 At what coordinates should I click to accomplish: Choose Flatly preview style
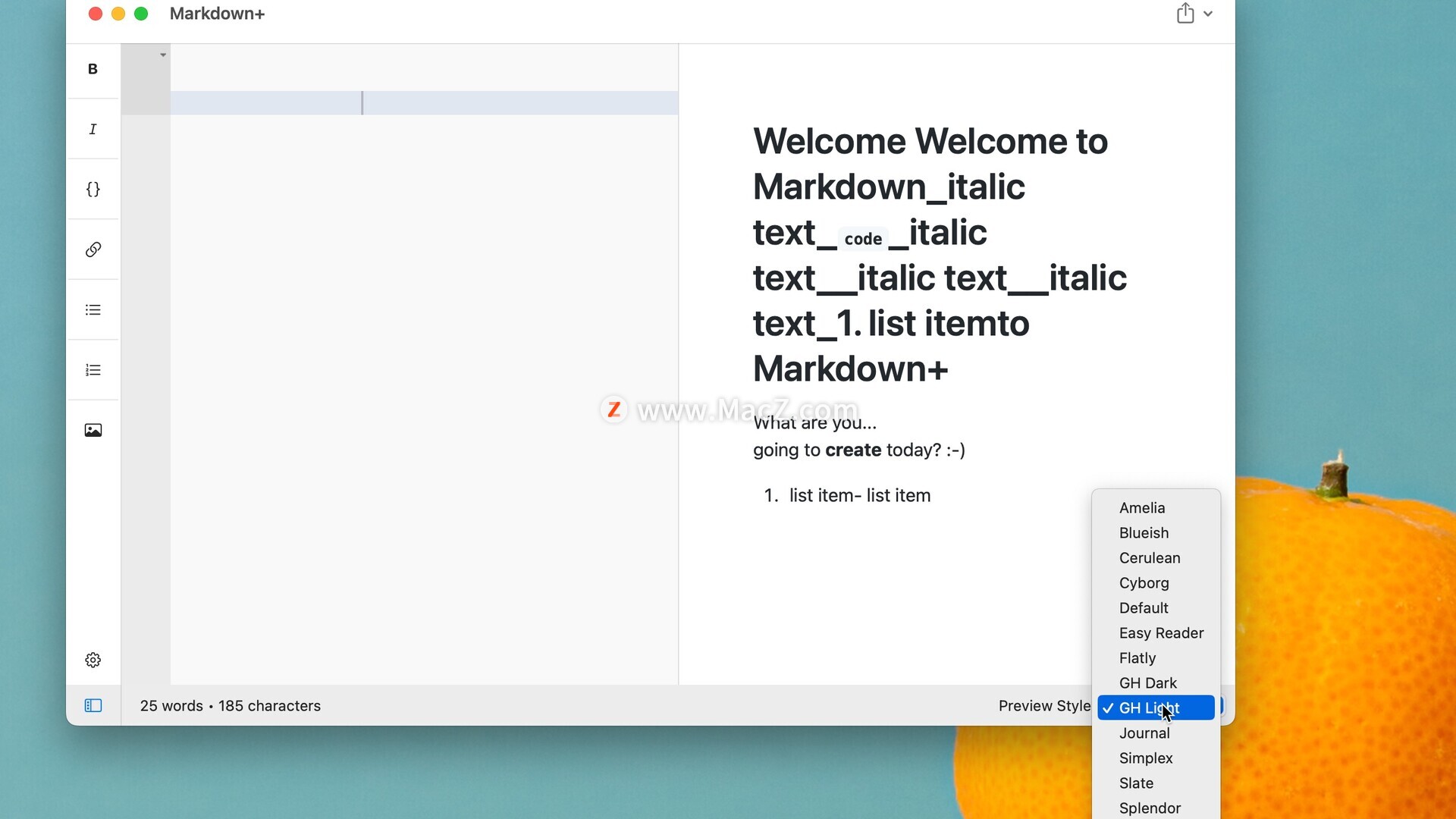(1156, 657)
